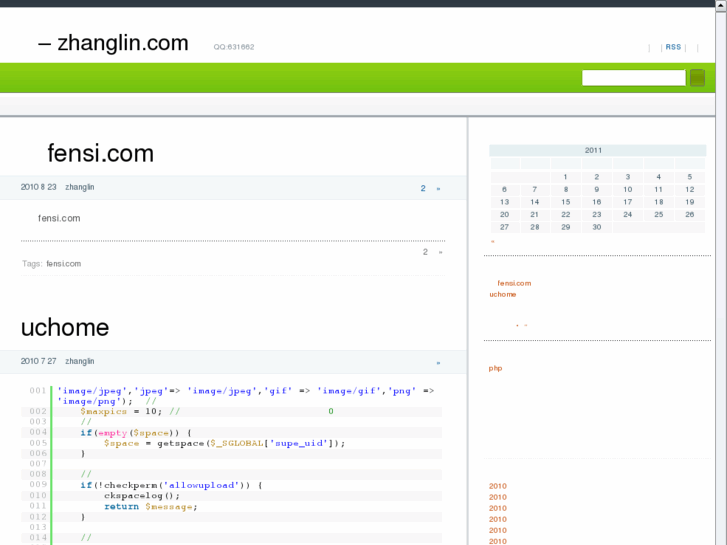This screenshot has height=545, width=727.
Task: Click the post date 2010 7 27
Action: pos(38,361)
